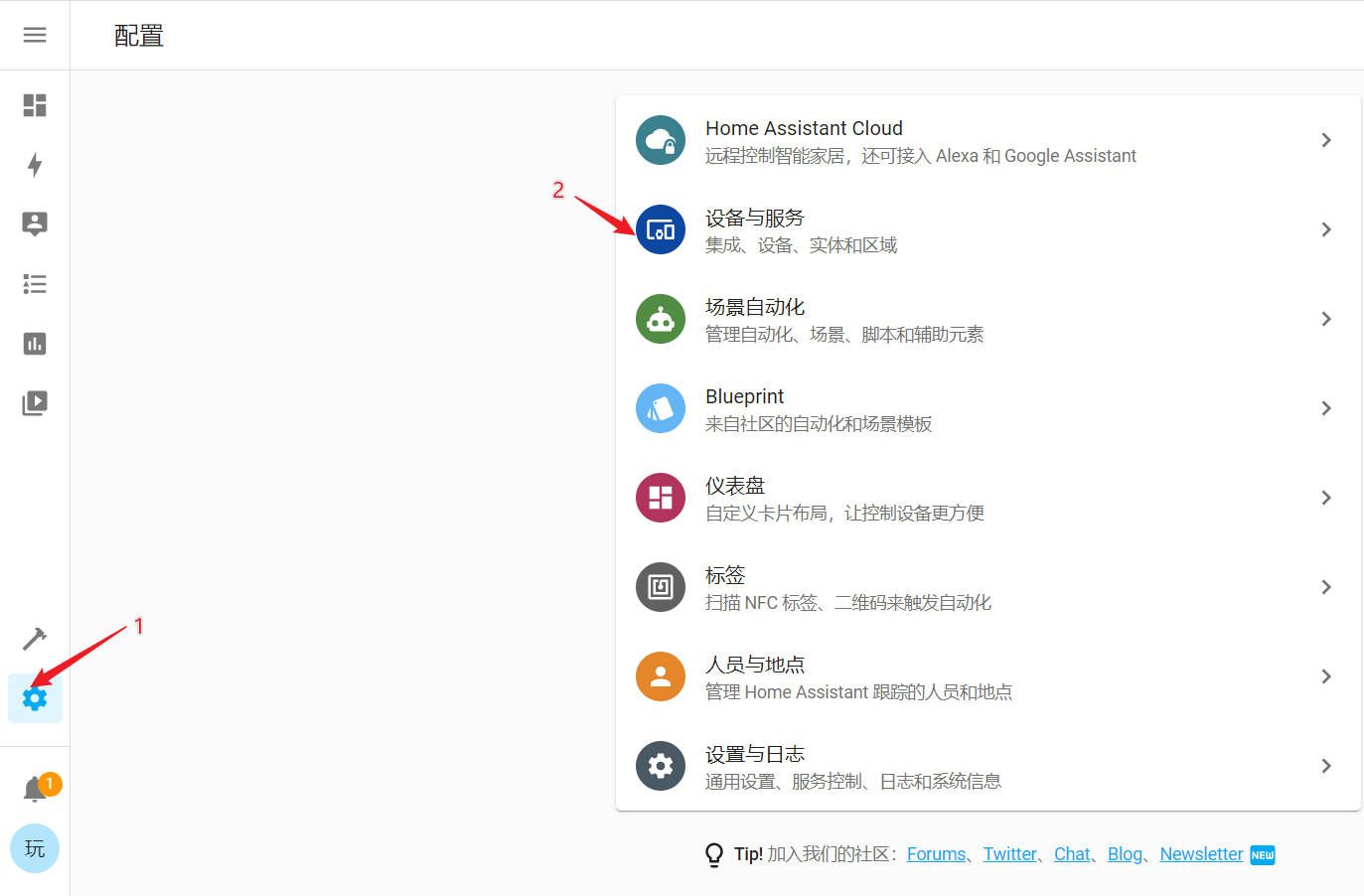1364x896 pixels.
Task: Click the 设置与日志 gear icon
Action: coord(661,766)
